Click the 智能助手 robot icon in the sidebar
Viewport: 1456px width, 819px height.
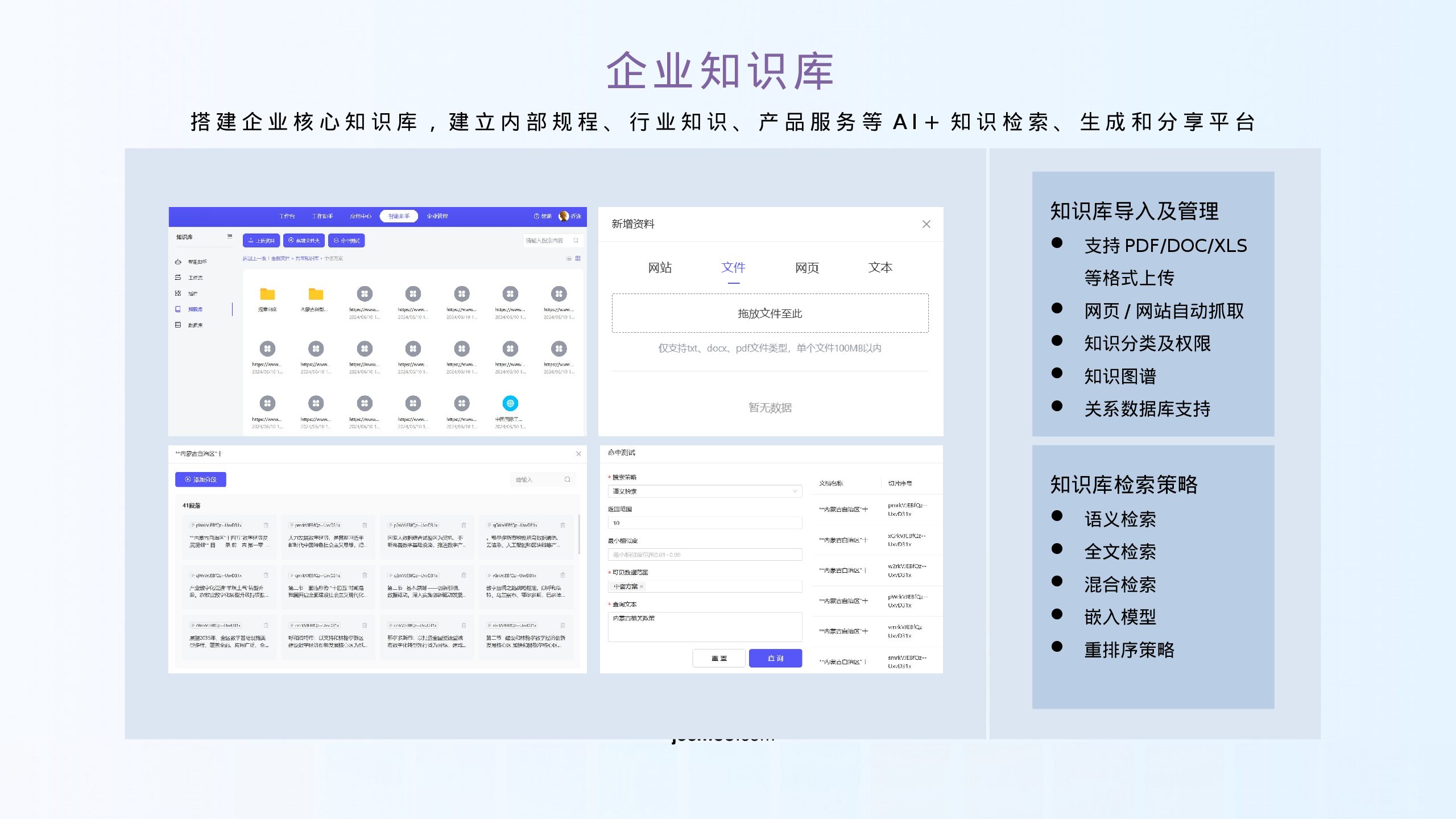tap(178, 262)
